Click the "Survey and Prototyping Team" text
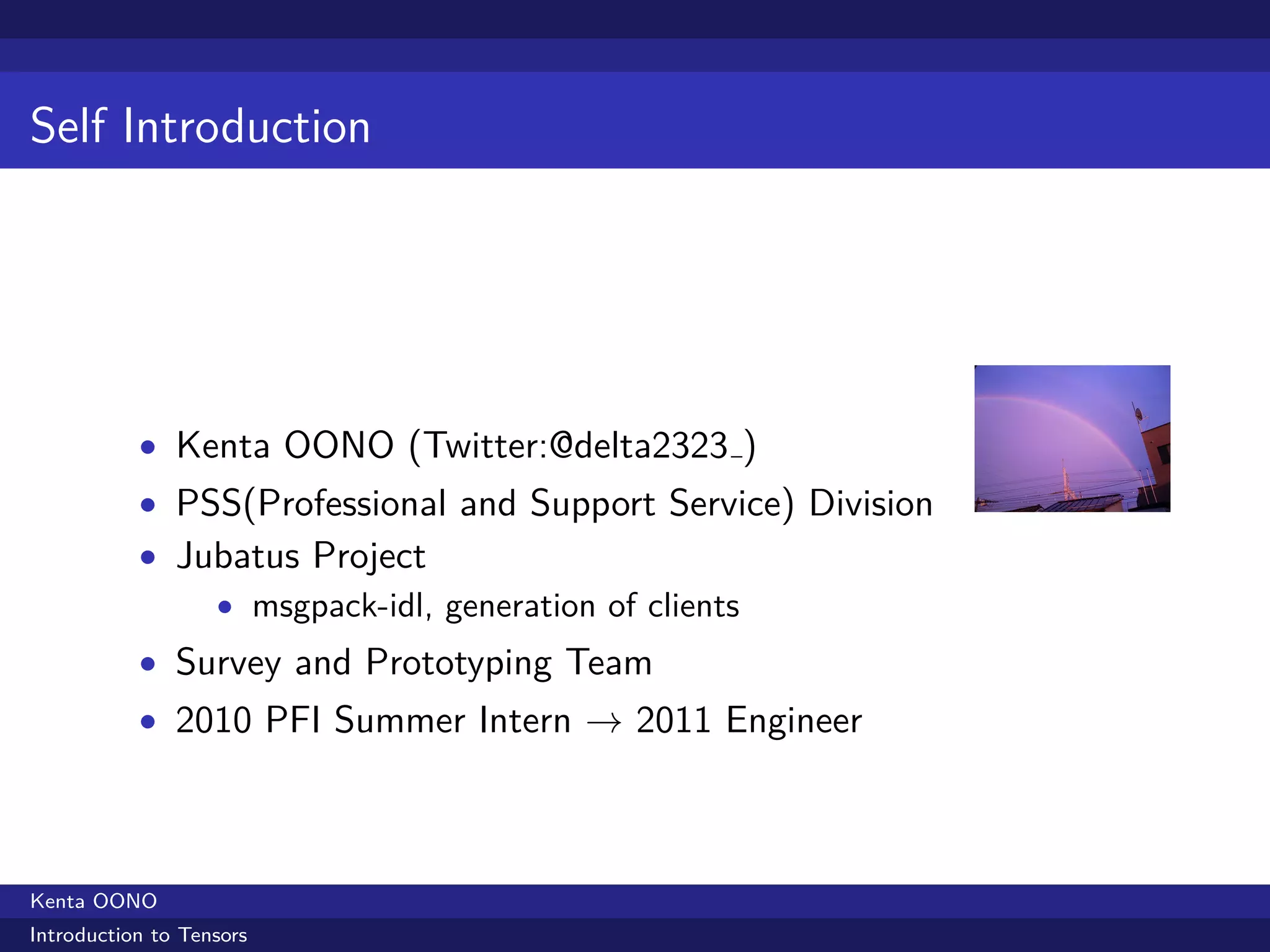 [414, 663]
